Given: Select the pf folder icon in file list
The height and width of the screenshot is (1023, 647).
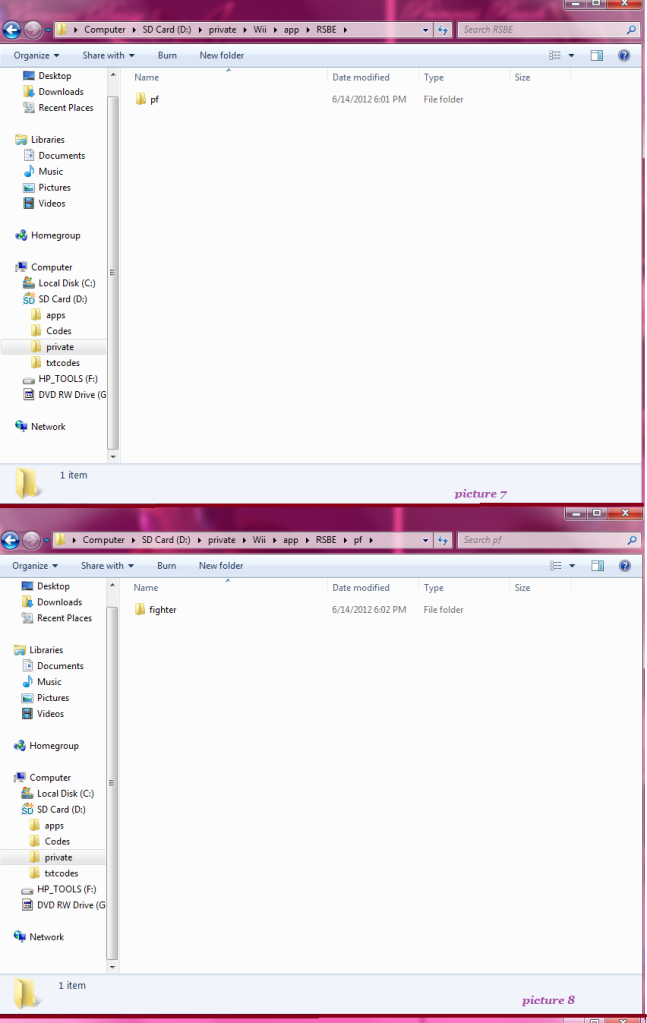Looking at the screenshot, I should coord(141,99).
